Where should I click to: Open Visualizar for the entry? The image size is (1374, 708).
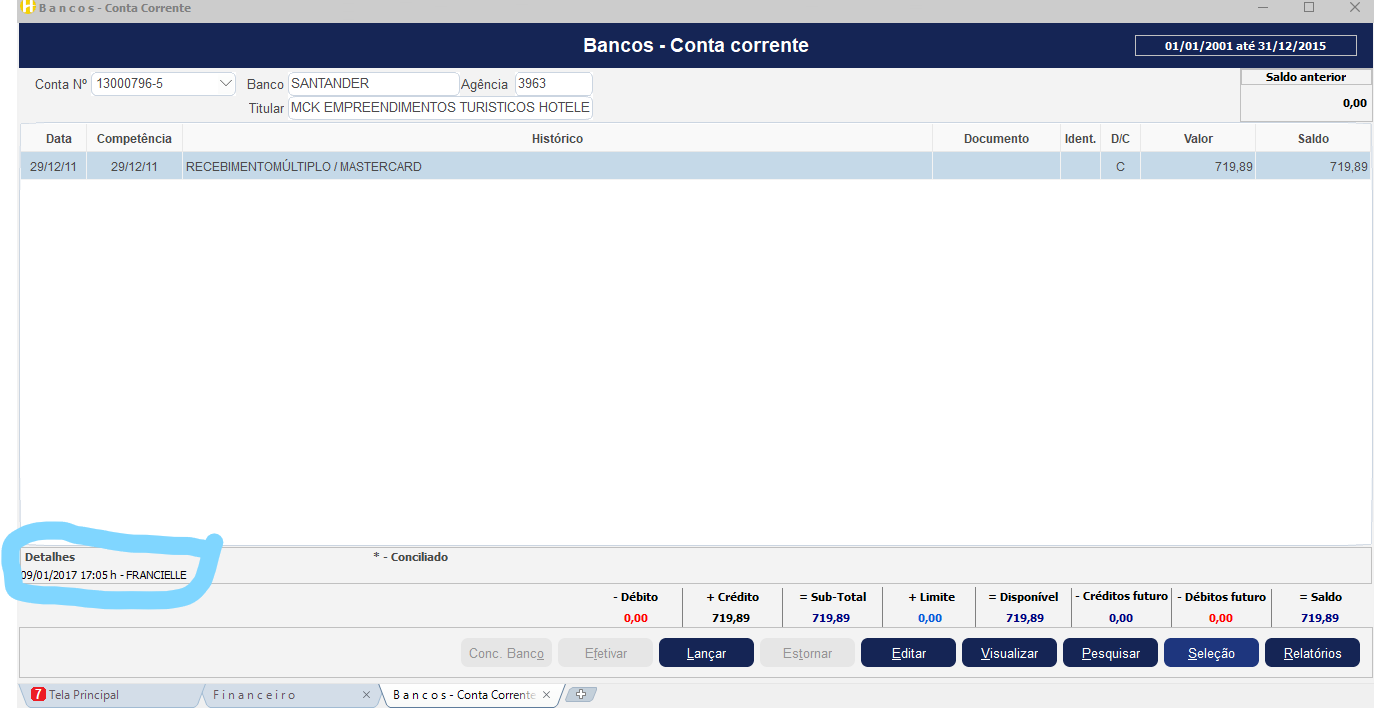(1008, 653)
